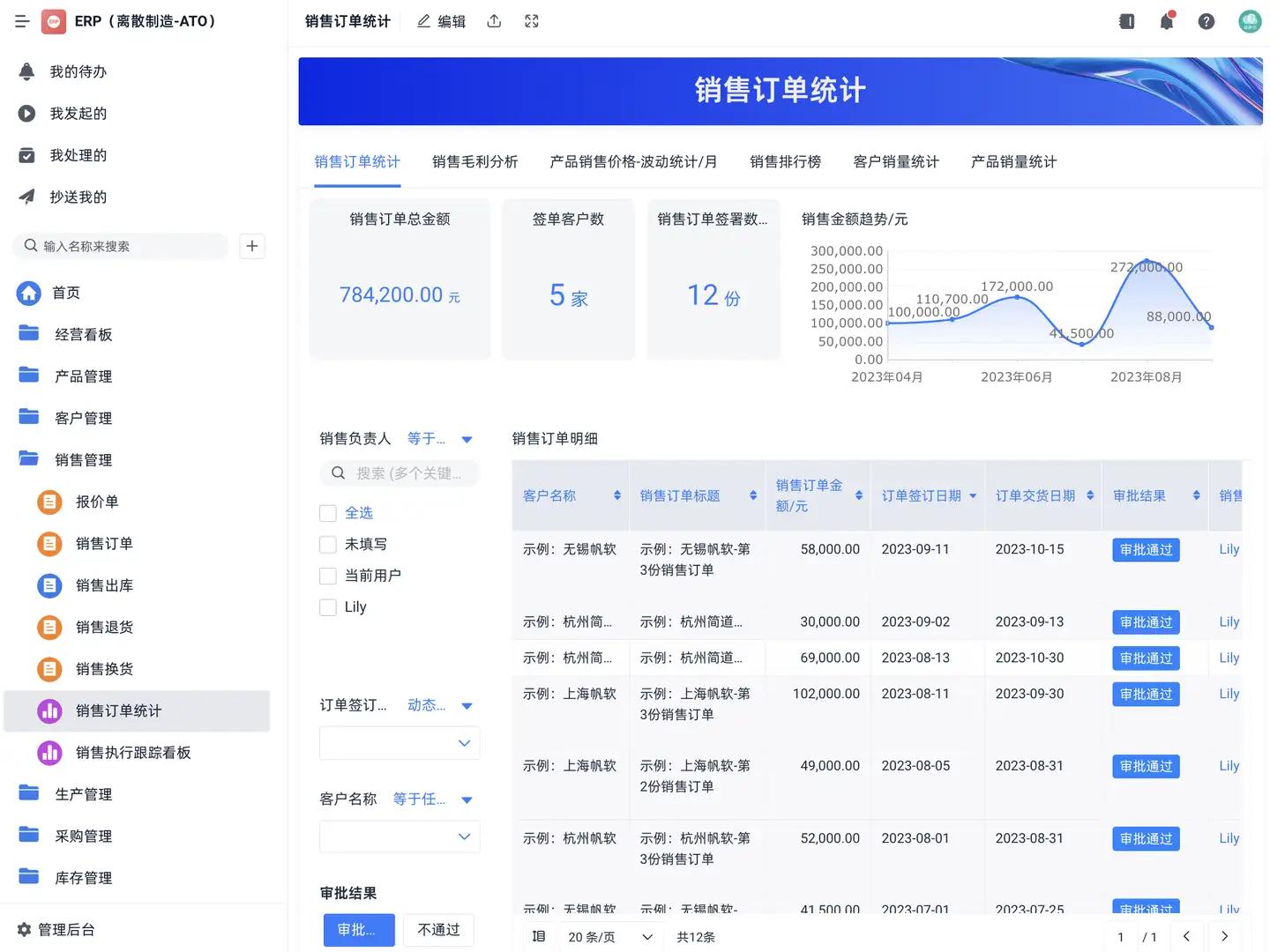Click the 首页 home icon

(x=28, y=293)
